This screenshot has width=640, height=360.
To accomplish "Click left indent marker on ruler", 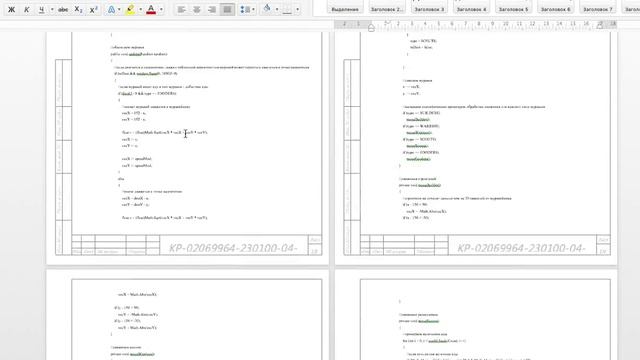I will click(x=371, y=28).
